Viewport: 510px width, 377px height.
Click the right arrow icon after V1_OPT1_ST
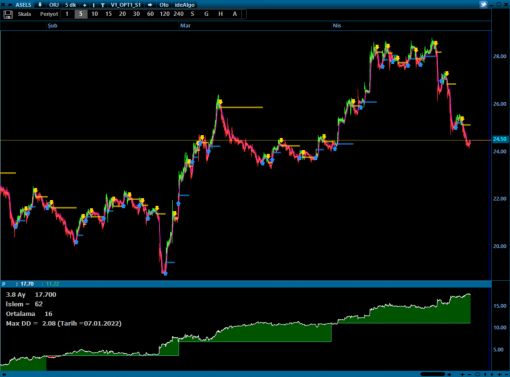click(150, 5)
